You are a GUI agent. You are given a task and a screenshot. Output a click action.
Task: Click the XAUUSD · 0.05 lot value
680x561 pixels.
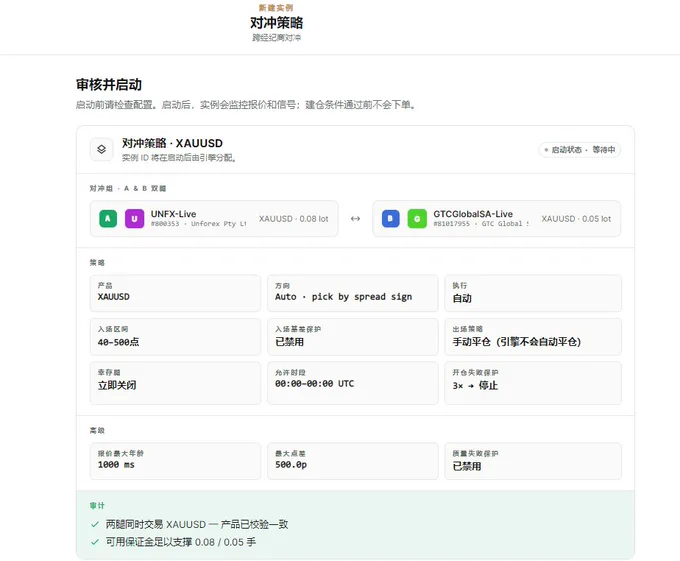pos(576,219)
